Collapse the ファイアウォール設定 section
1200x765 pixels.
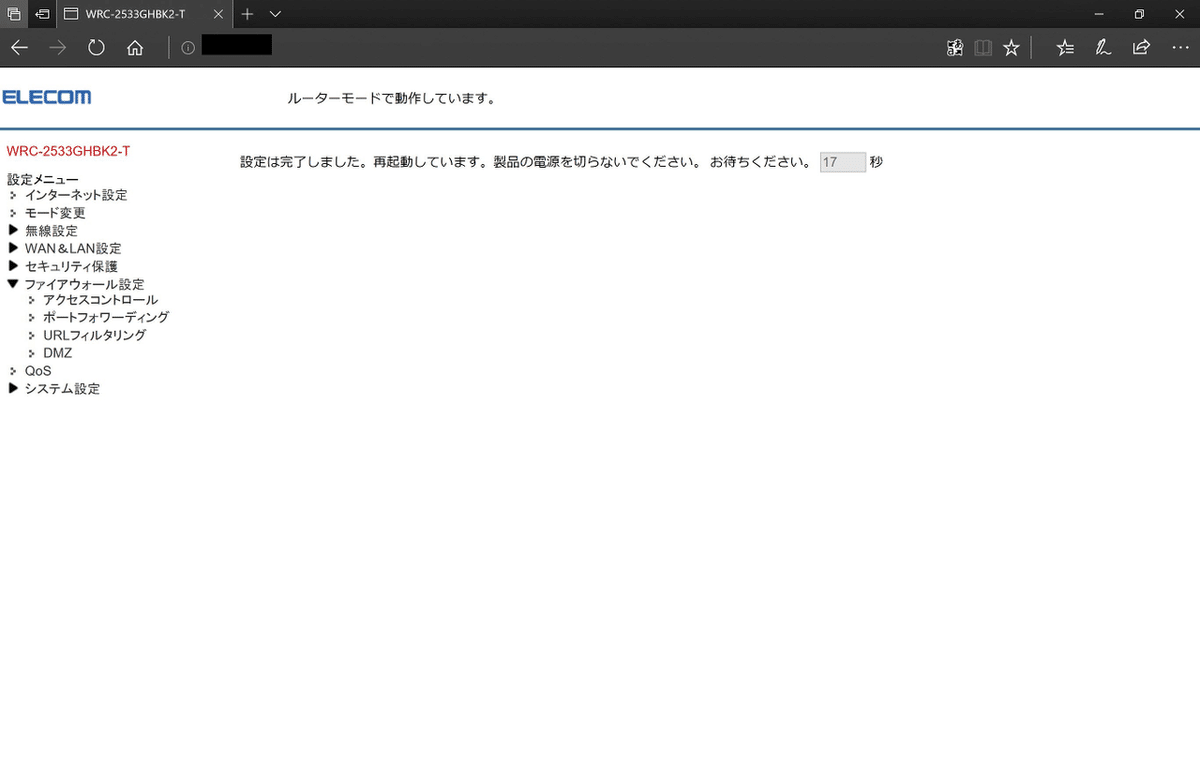[85, 283]
